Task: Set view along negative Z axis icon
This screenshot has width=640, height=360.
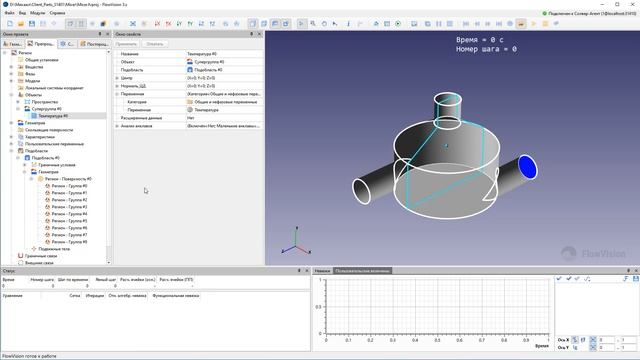Action: tap(201, 24)
